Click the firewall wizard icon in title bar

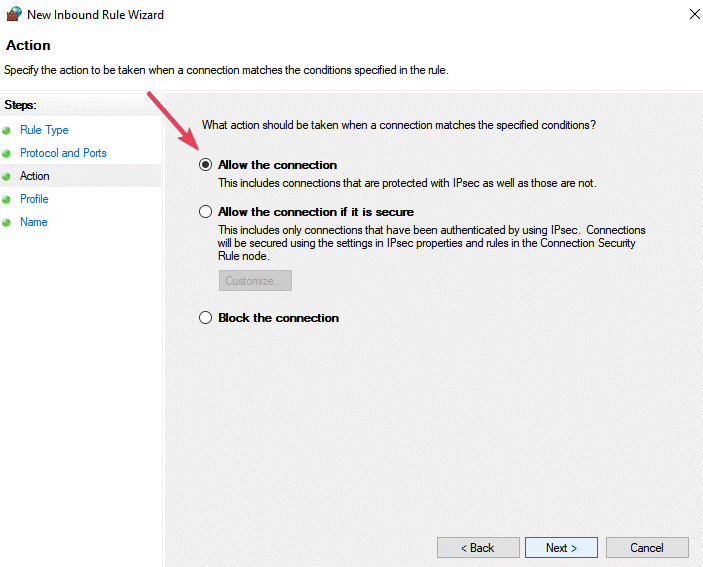pyautogui.click(x=13, y=15)
